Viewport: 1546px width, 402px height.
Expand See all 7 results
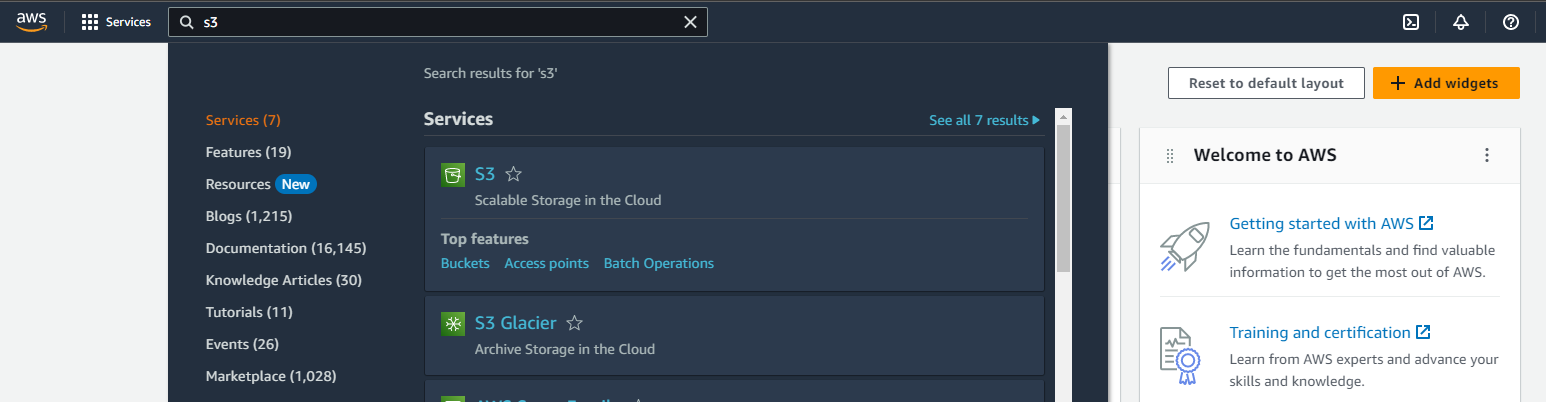pyautogui.click(x=984, y=120)
